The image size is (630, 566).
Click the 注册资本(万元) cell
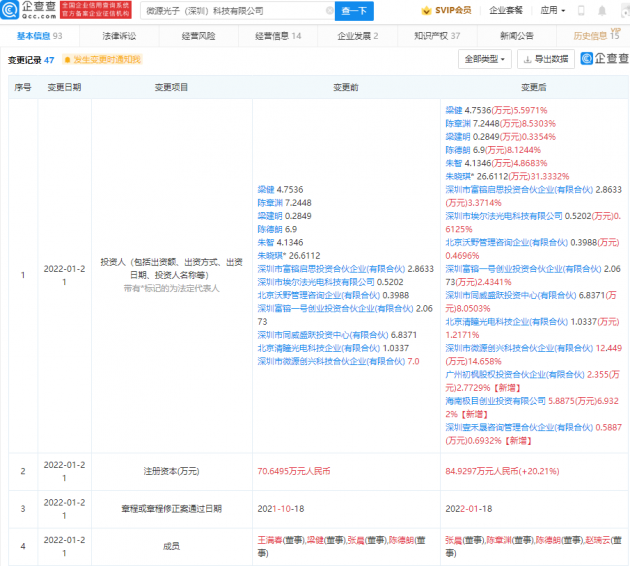pyautogui.click(x=172, y=471)
